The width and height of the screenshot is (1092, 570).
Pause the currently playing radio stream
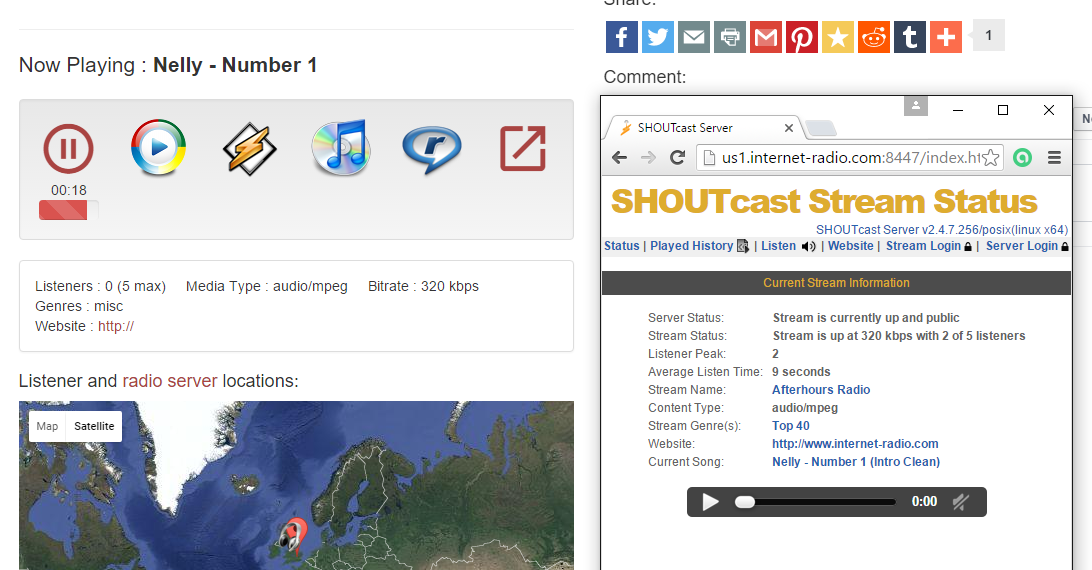(68, 149)
